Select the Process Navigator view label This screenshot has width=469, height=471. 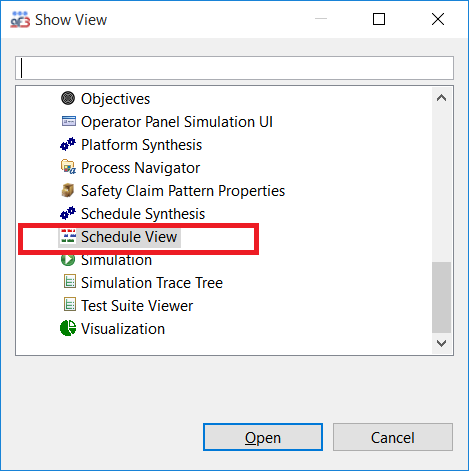point(141,168)
